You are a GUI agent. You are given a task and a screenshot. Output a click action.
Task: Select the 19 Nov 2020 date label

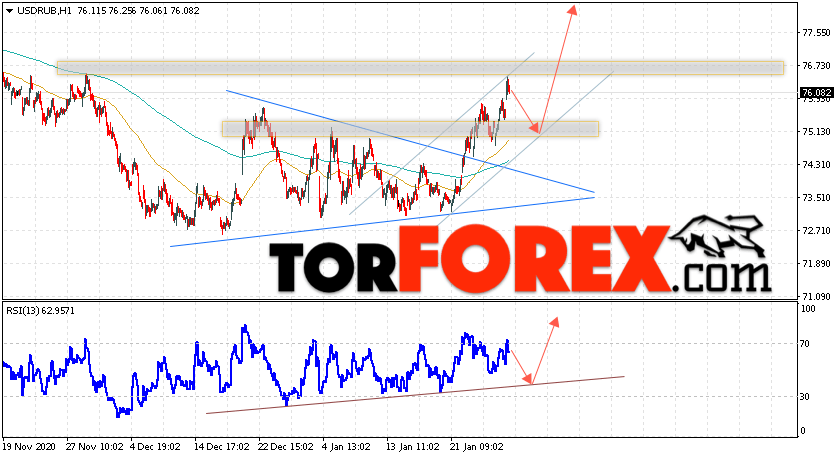click(x=27, y=446)
